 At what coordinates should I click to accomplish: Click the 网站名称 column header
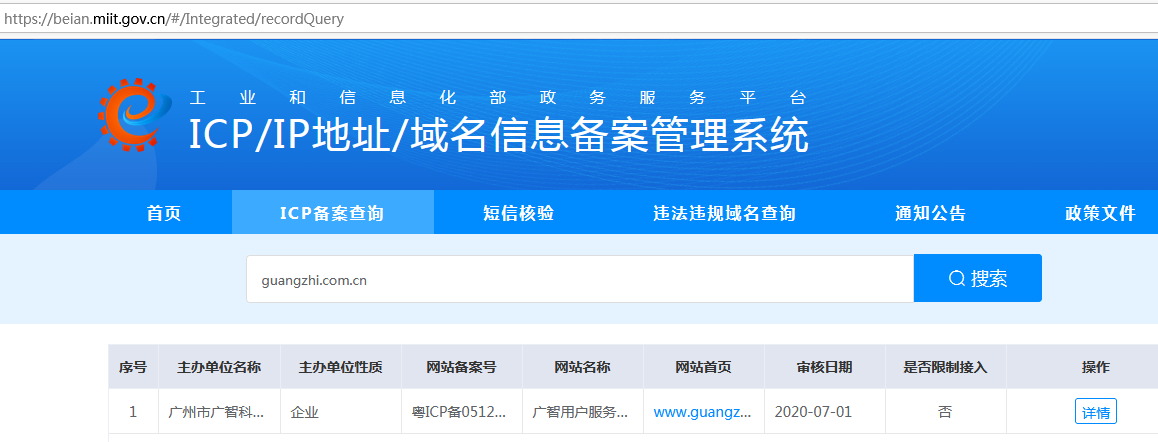pos(583,367)
